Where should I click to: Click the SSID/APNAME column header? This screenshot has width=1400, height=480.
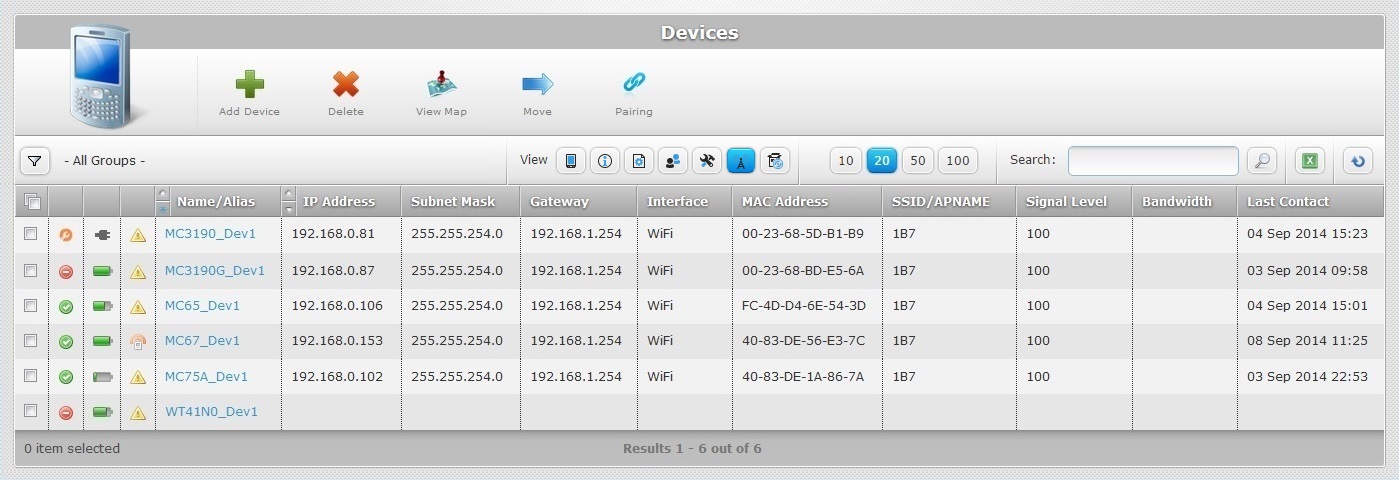pyautogui.click(x=941, y=202)
